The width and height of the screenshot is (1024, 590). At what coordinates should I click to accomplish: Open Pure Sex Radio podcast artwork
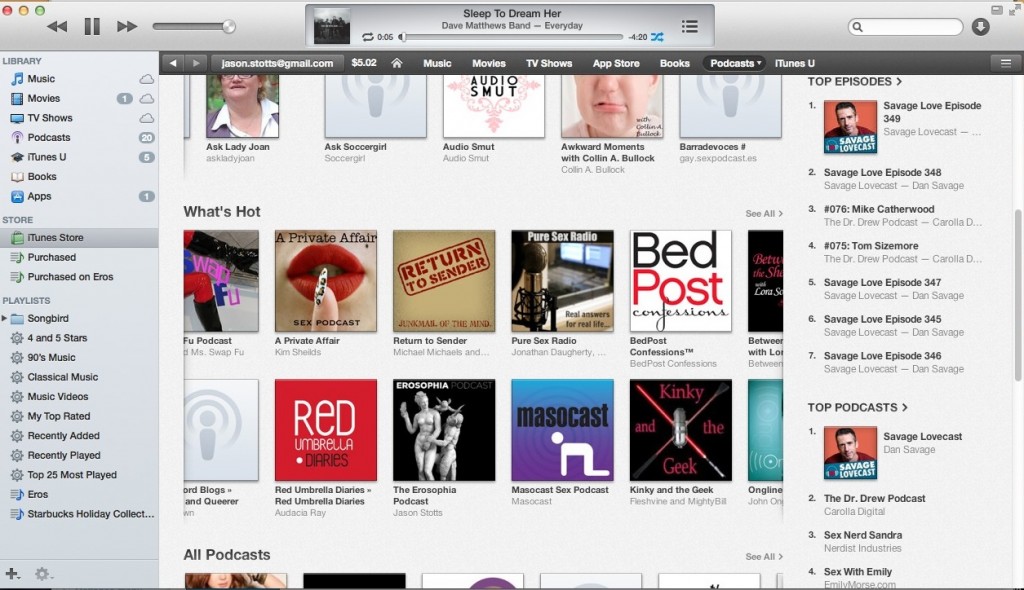coord(562,281)
